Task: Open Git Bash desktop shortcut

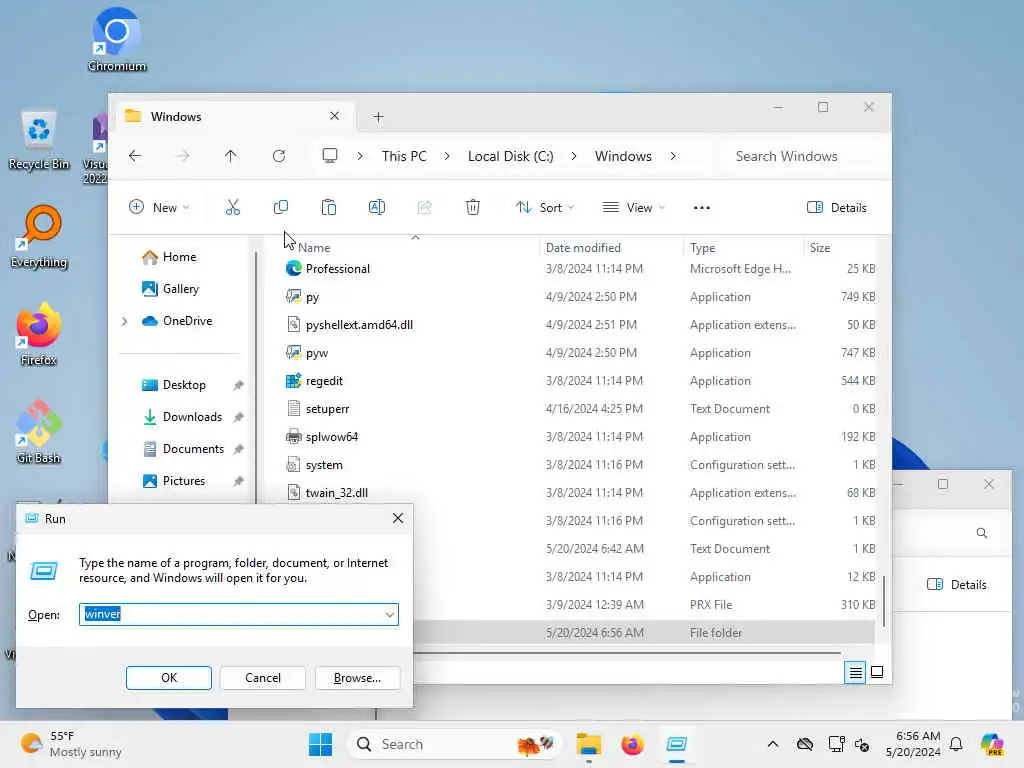Action: coord(39,432)
